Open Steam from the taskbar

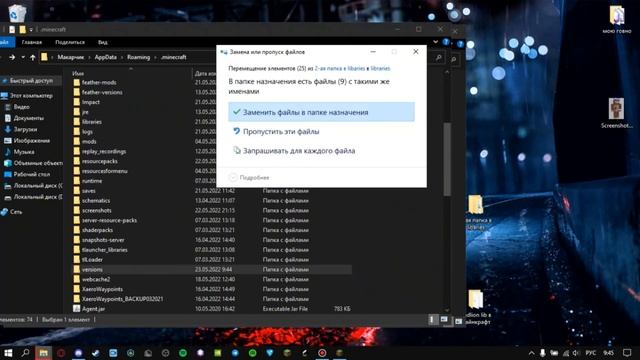(96, 353)
